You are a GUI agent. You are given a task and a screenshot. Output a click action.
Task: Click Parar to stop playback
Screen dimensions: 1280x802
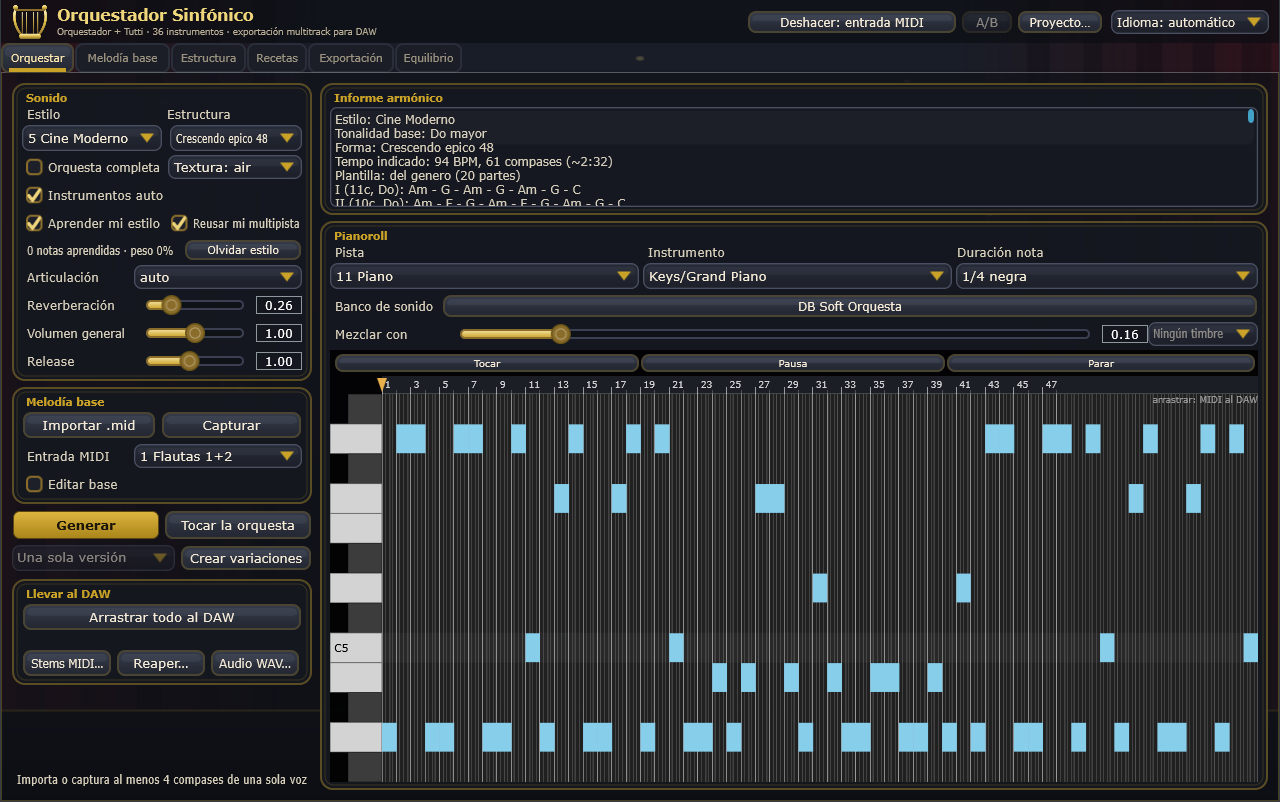1101,363
